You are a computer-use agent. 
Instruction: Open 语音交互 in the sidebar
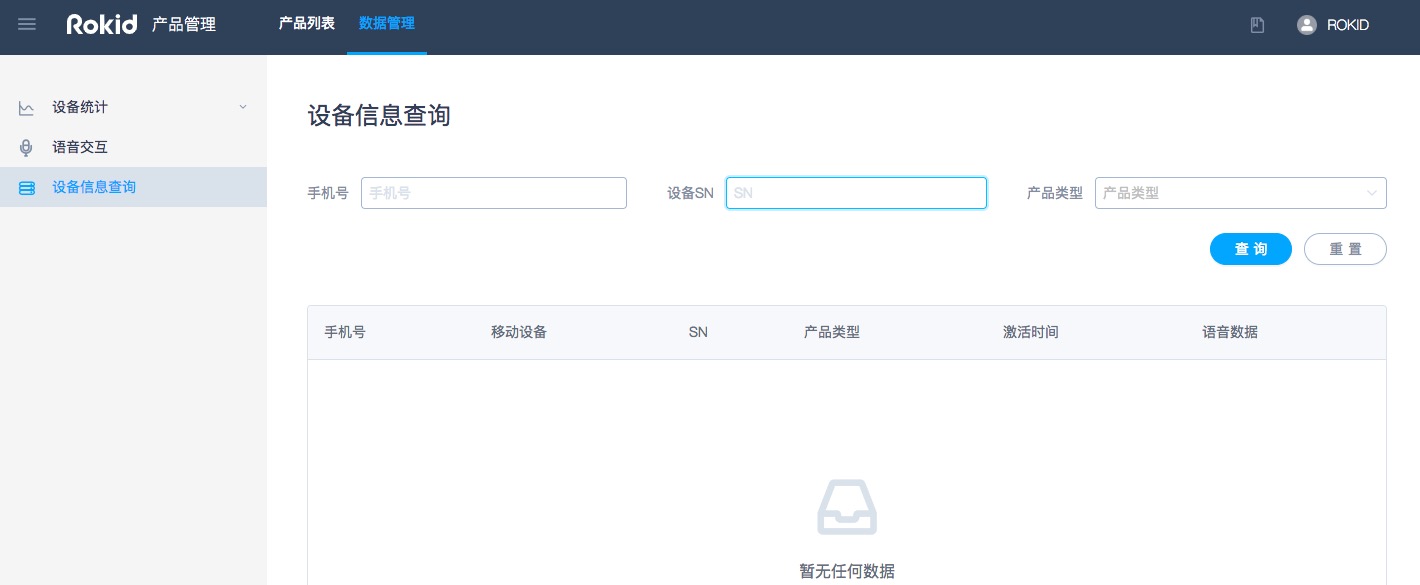80,147
